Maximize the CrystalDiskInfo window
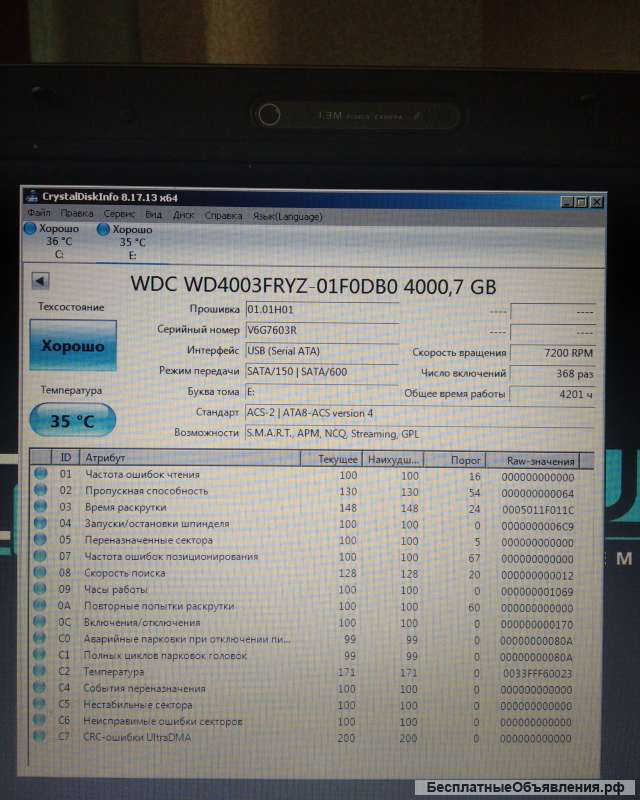 tap(581, 202)
